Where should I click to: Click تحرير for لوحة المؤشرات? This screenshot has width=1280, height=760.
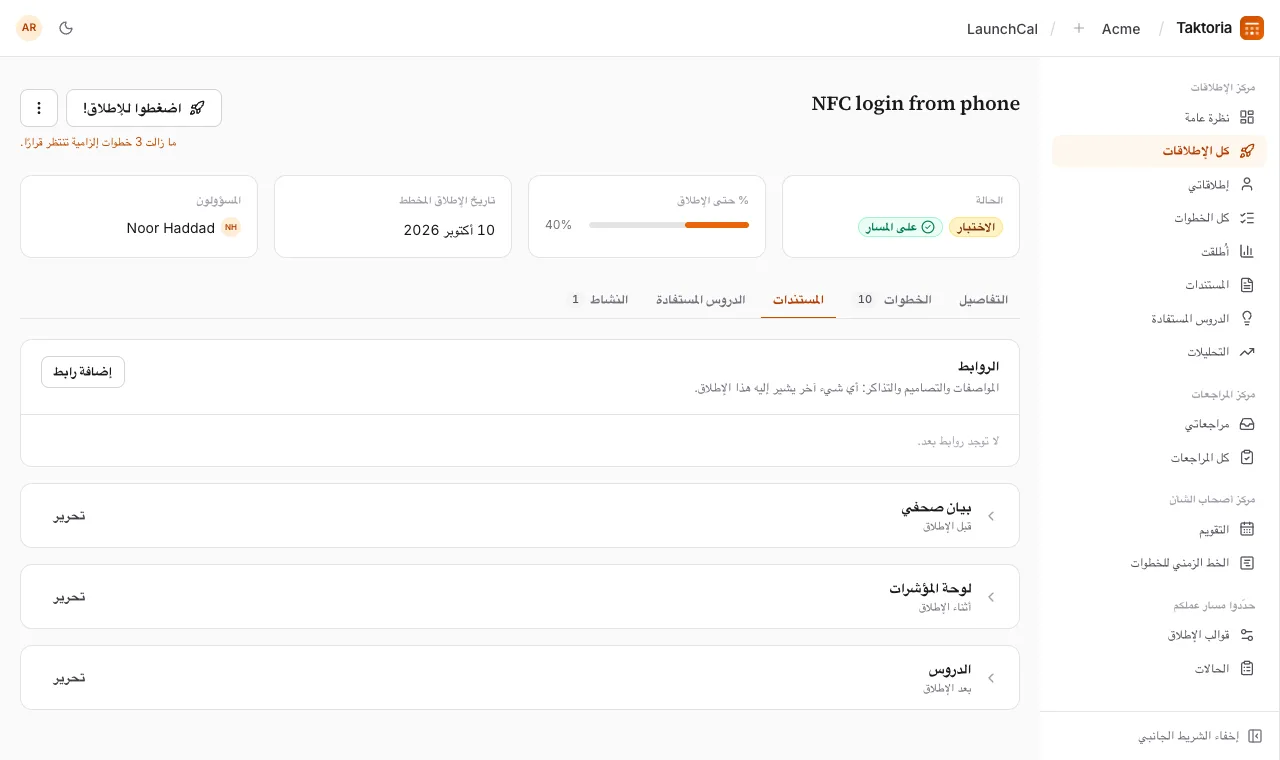[70, 597]
